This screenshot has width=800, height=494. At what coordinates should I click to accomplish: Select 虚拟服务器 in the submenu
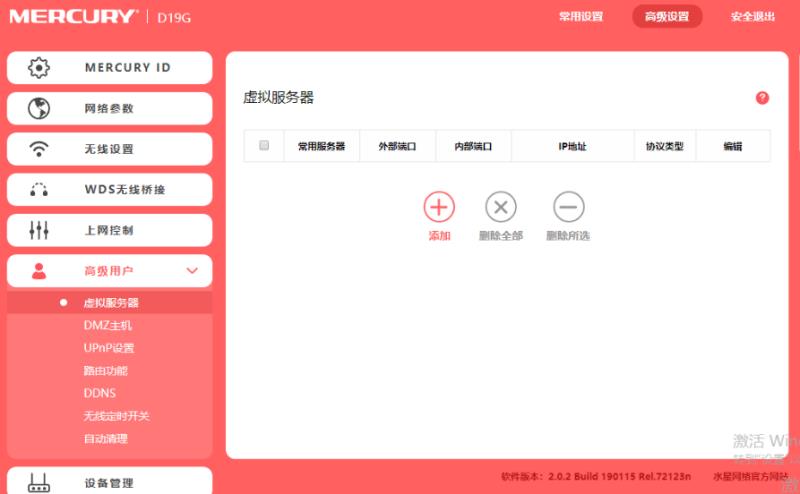110,303
